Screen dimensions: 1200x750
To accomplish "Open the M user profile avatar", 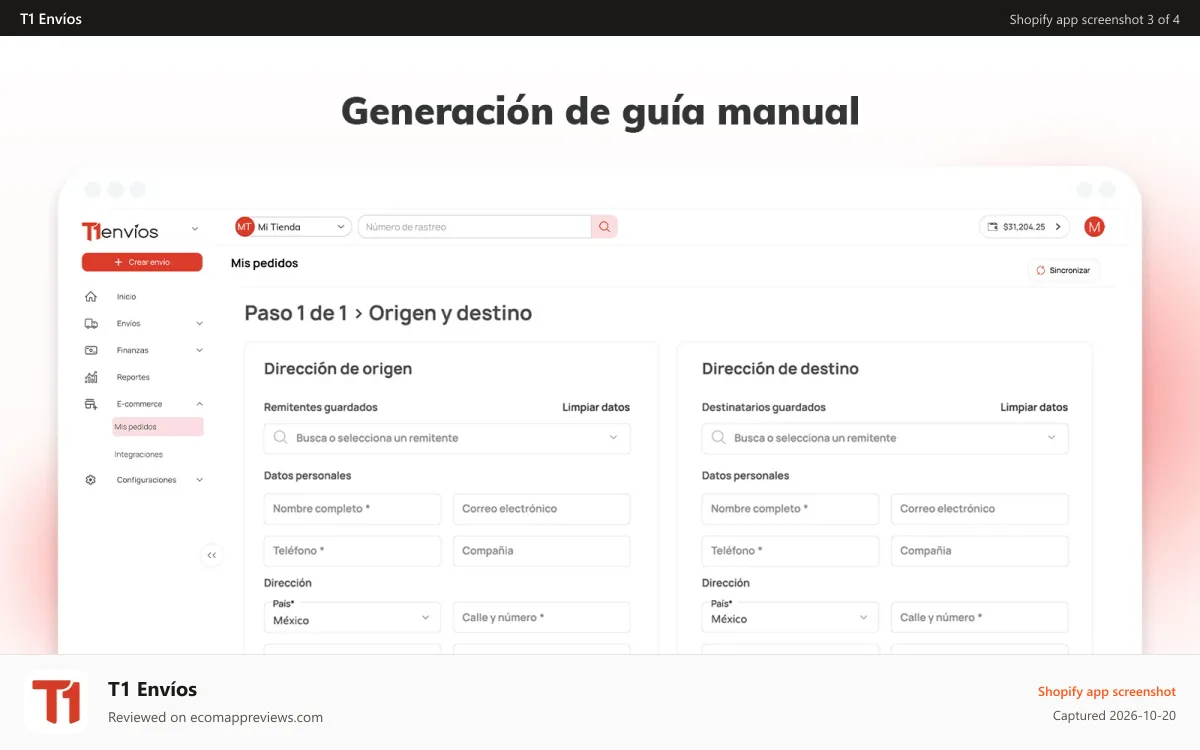I will tap(1094, 227).
